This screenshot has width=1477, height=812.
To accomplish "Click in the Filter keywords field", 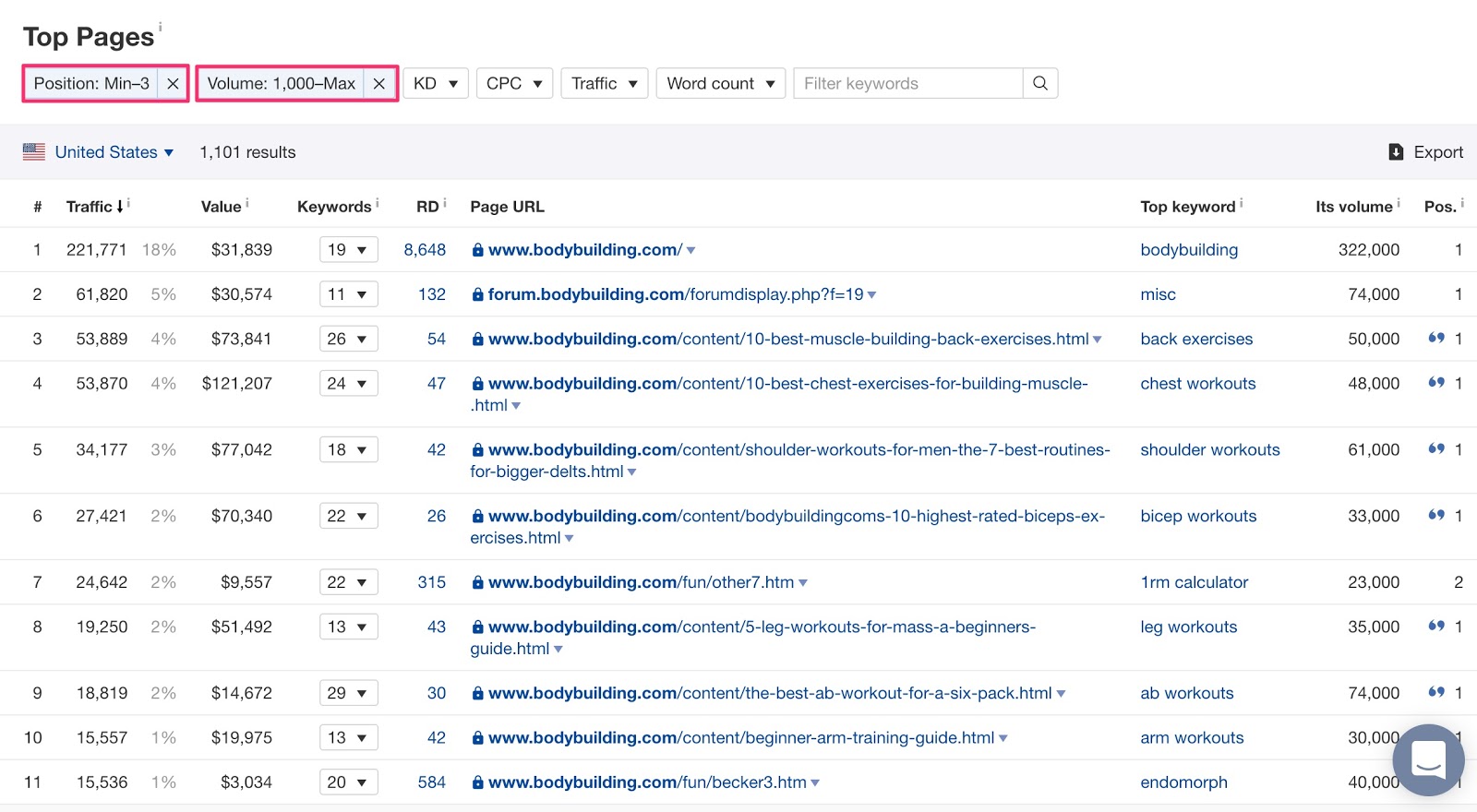I will (x=908, y=84).
